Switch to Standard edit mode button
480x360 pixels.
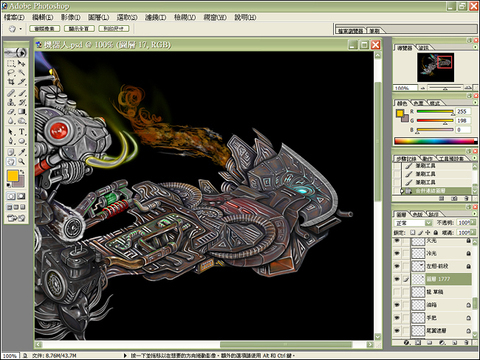(11, 196)
